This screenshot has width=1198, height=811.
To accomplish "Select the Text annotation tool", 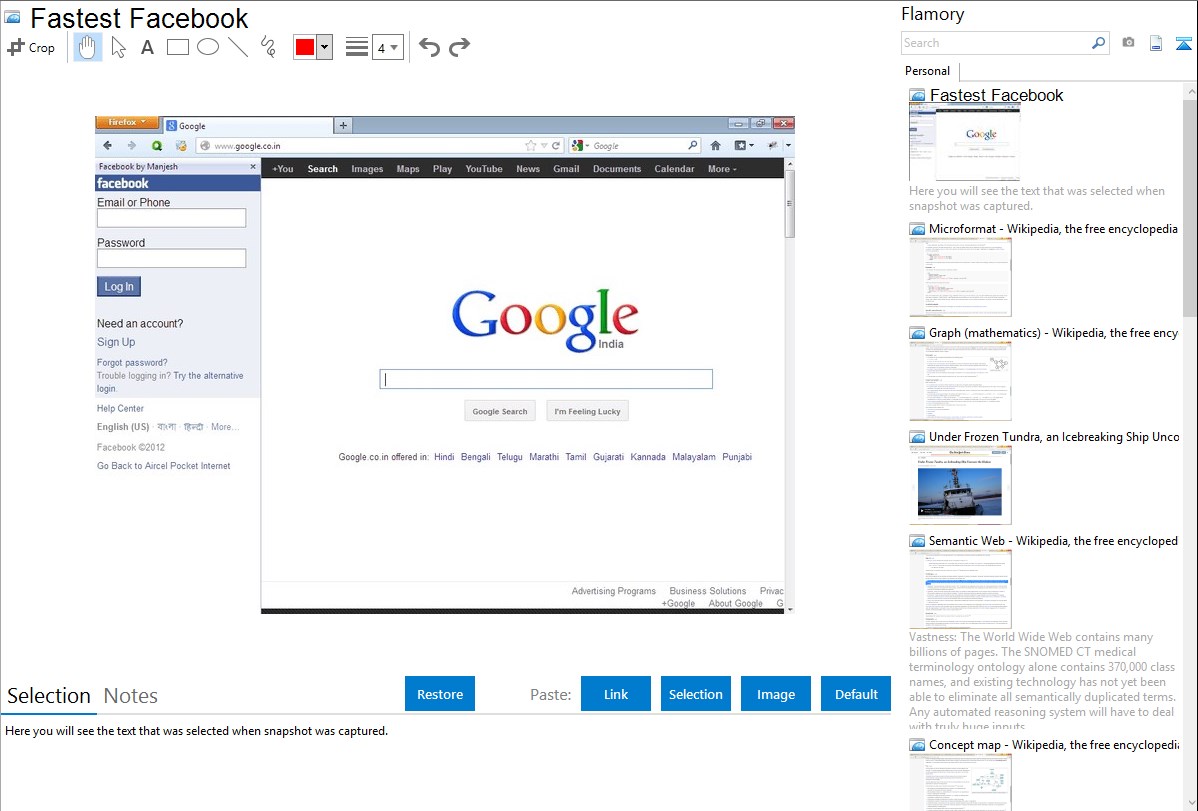I will click(147, 47).
